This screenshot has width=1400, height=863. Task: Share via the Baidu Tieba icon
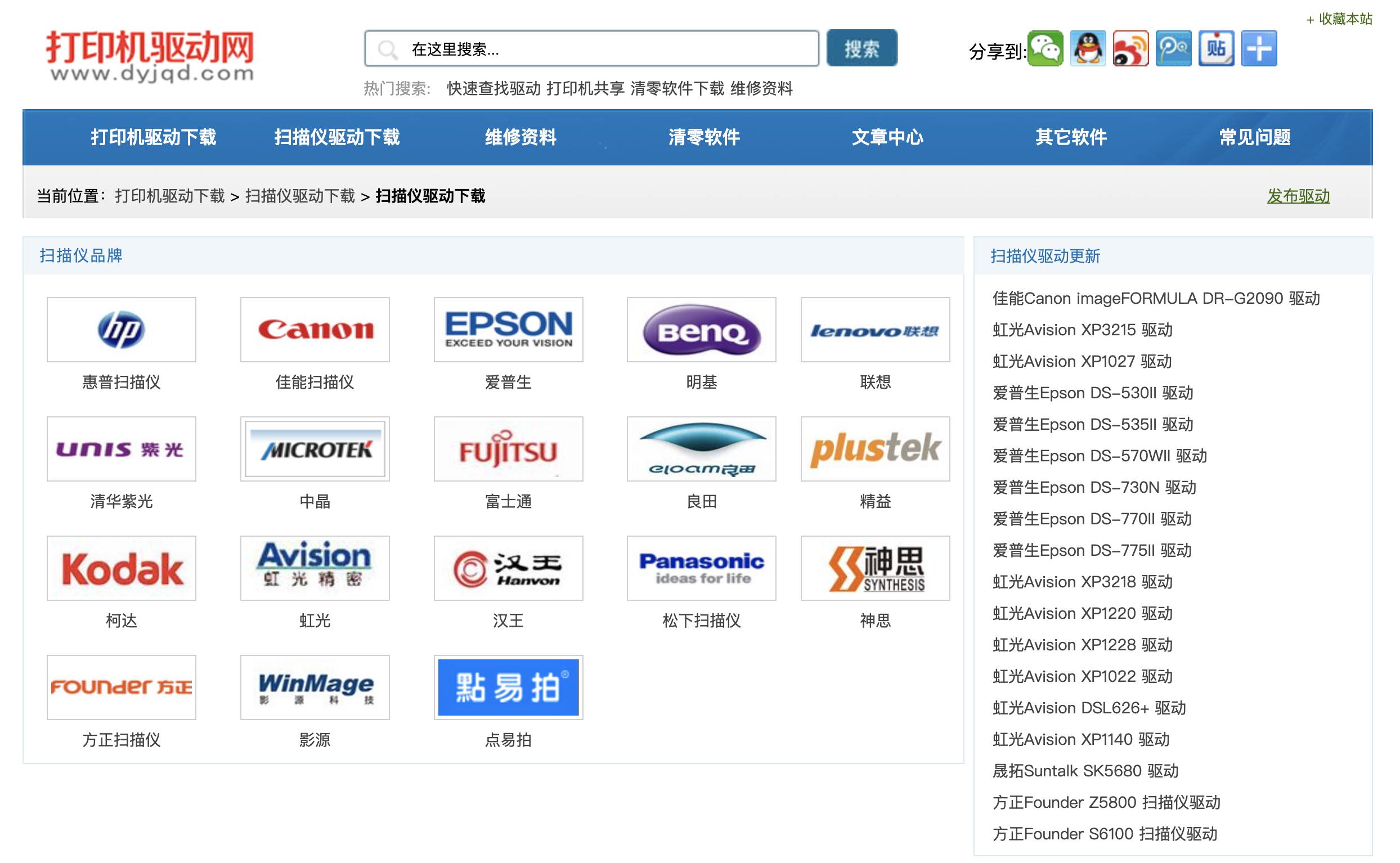[1216, 49]
